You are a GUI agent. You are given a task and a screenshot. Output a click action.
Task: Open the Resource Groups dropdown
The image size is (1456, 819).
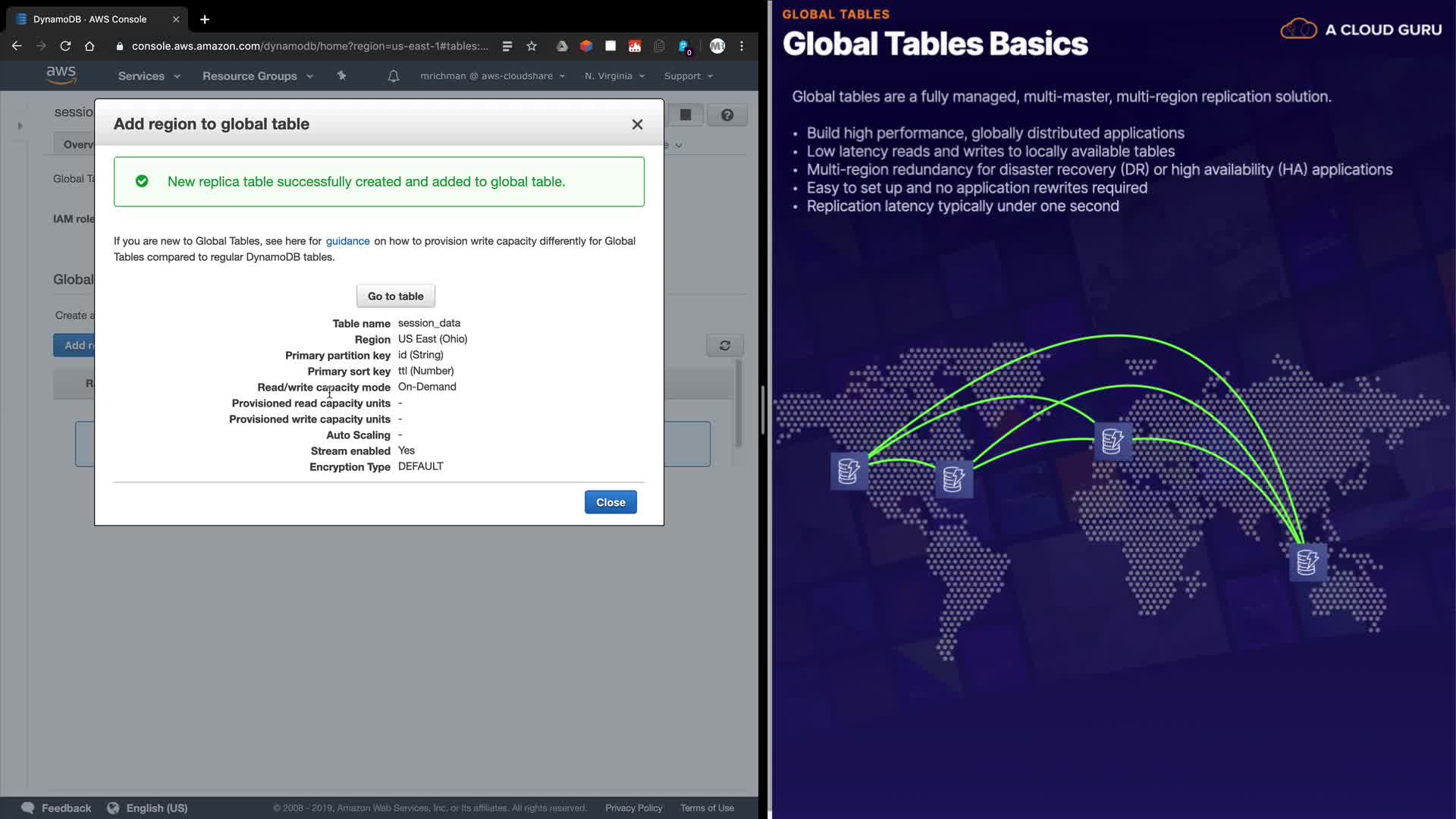(257, 76)
